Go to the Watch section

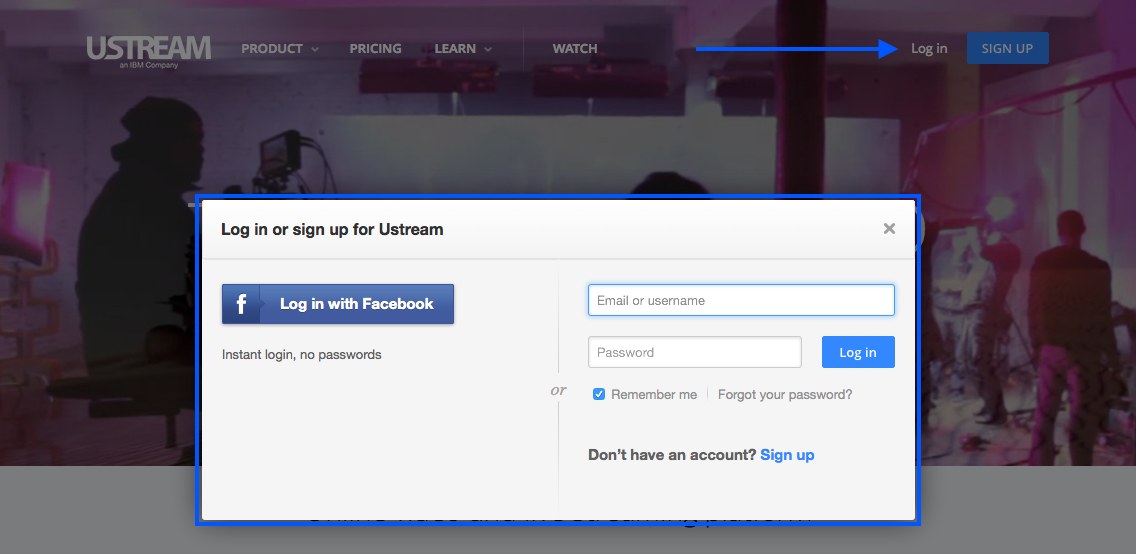click(575, 49)
